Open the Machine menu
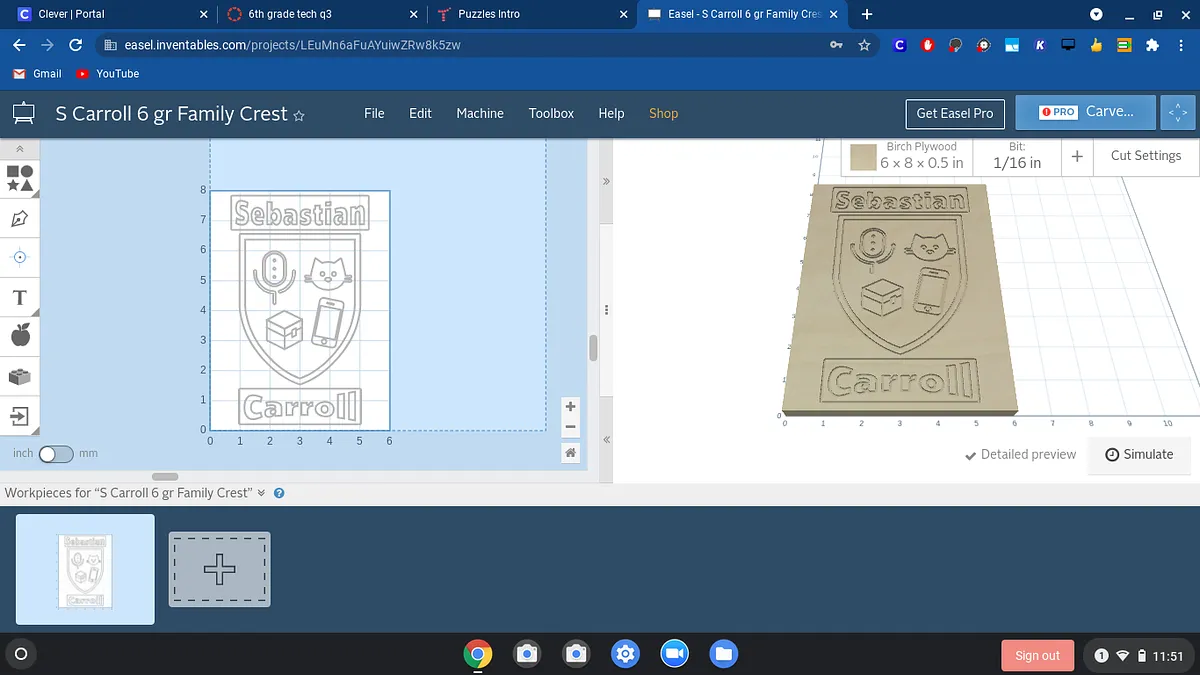This screenshot has height=675, width=1200. pos(480,113)
